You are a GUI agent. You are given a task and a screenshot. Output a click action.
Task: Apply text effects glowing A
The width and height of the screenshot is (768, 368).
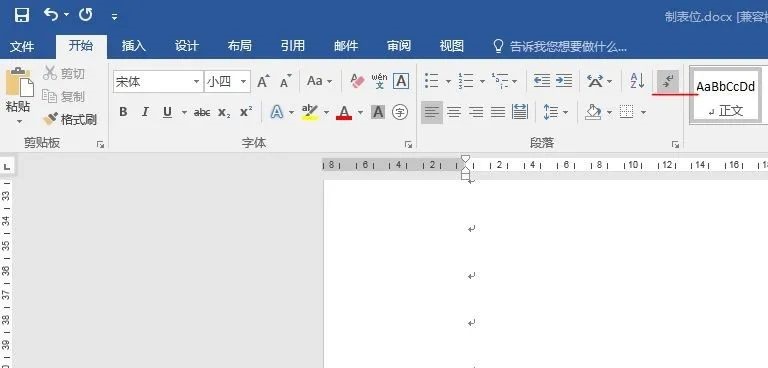click(x=277, y=113)
